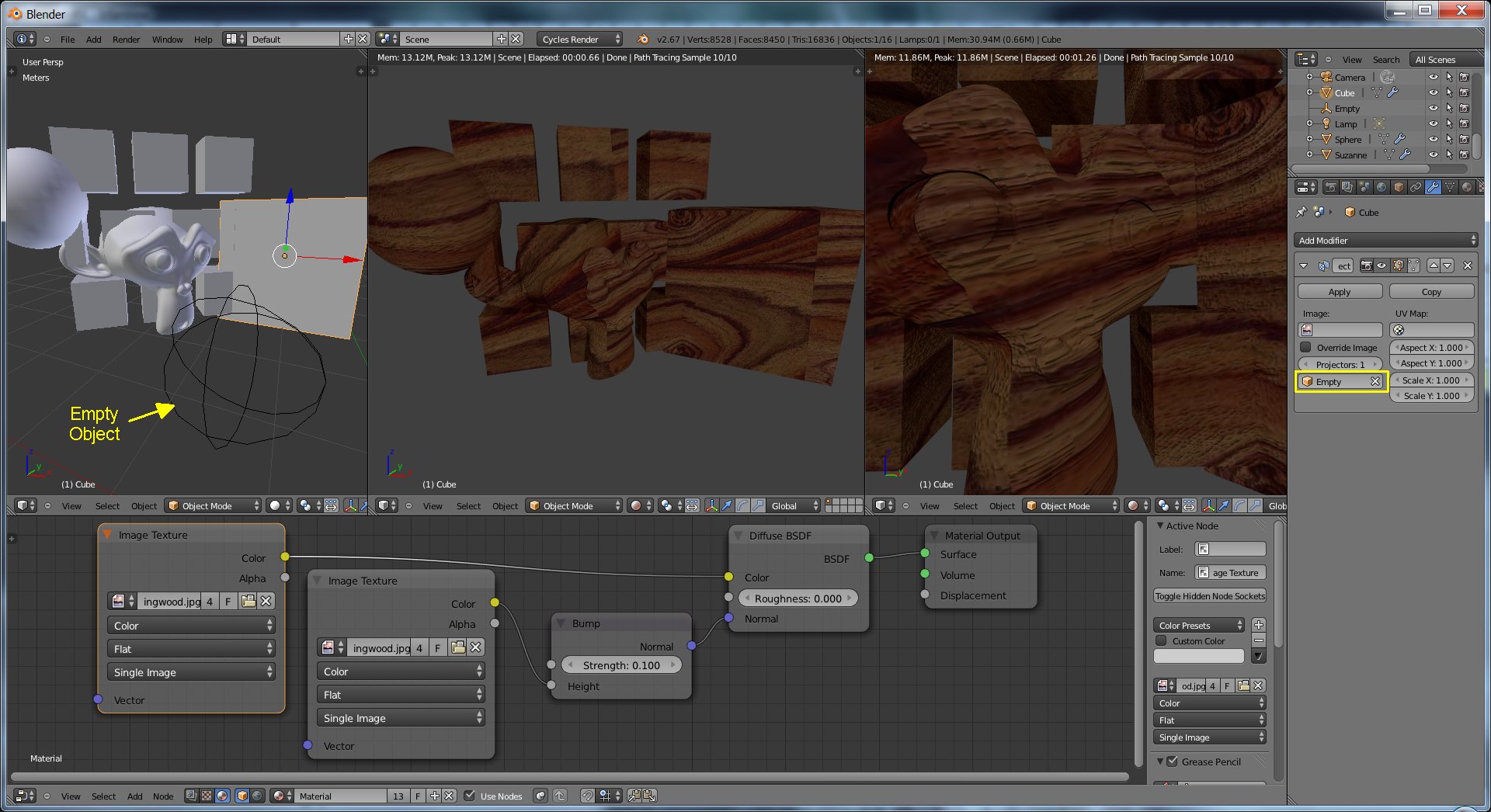
Task: Uncheck the Use Nodes checkbox
Action: click(470, 796)
